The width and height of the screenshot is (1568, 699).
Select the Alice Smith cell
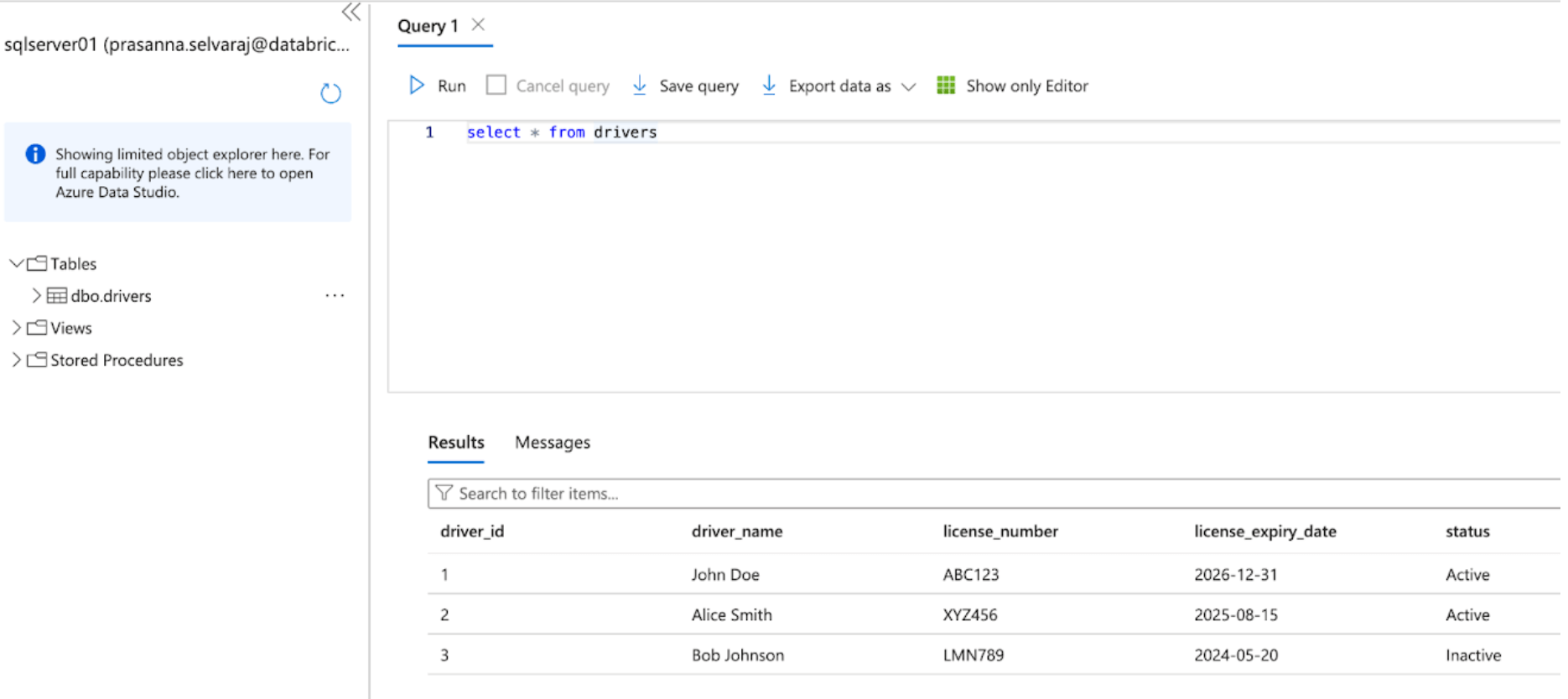point(732,615)
